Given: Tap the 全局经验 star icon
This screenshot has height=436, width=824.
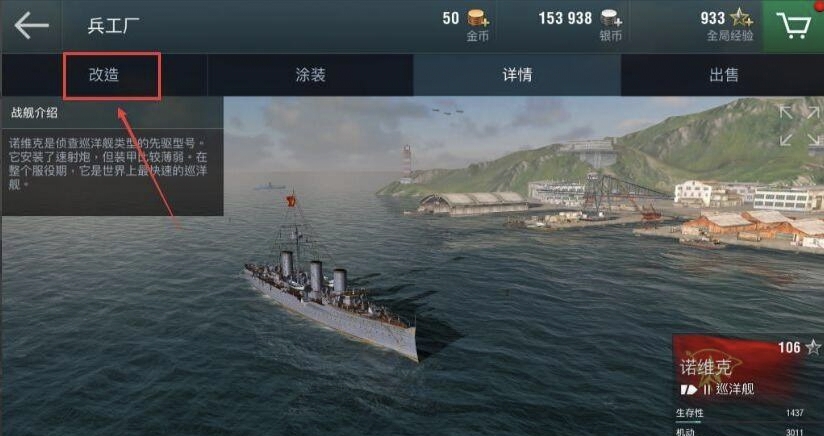Looking at the screenshot, I should (741, 18).
